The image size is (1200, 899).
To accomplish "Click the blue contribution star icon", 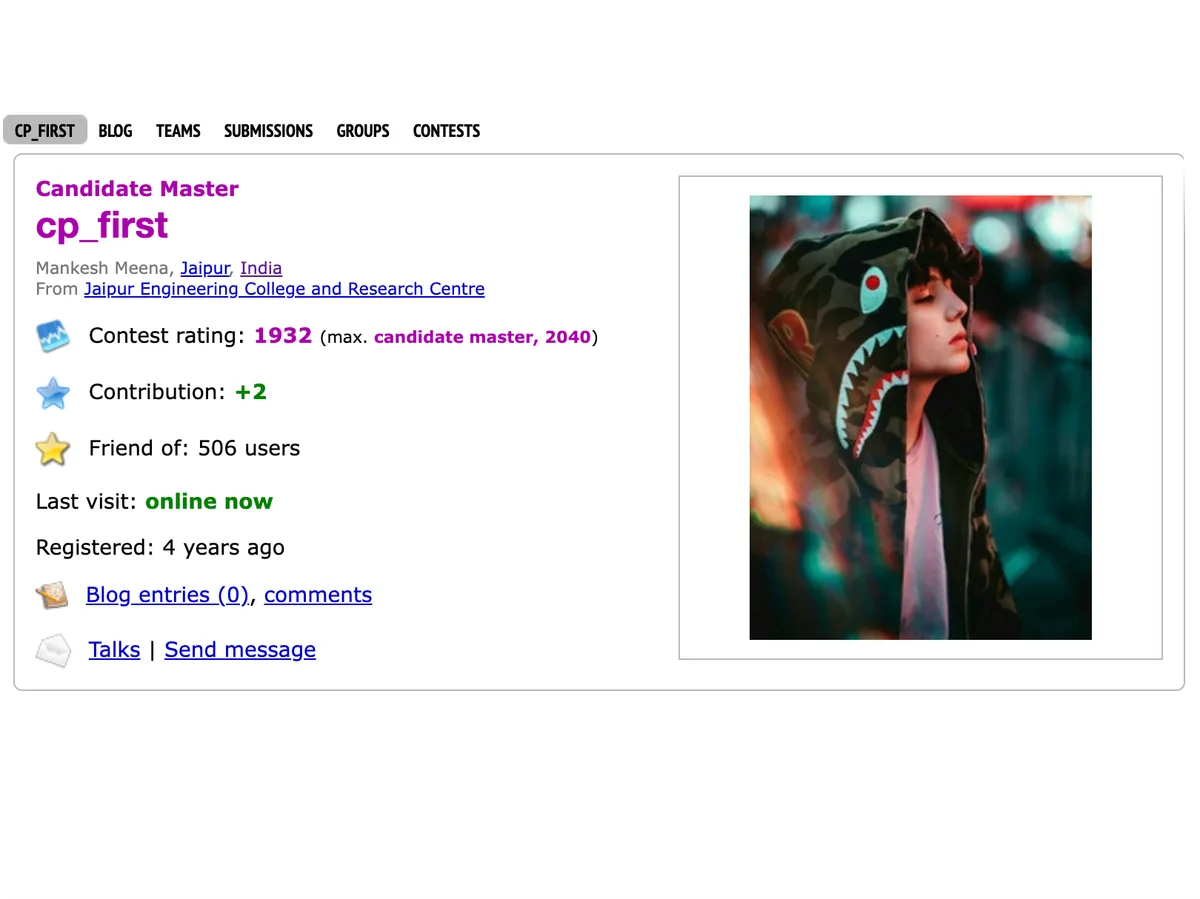I will [x=53, y=393].
